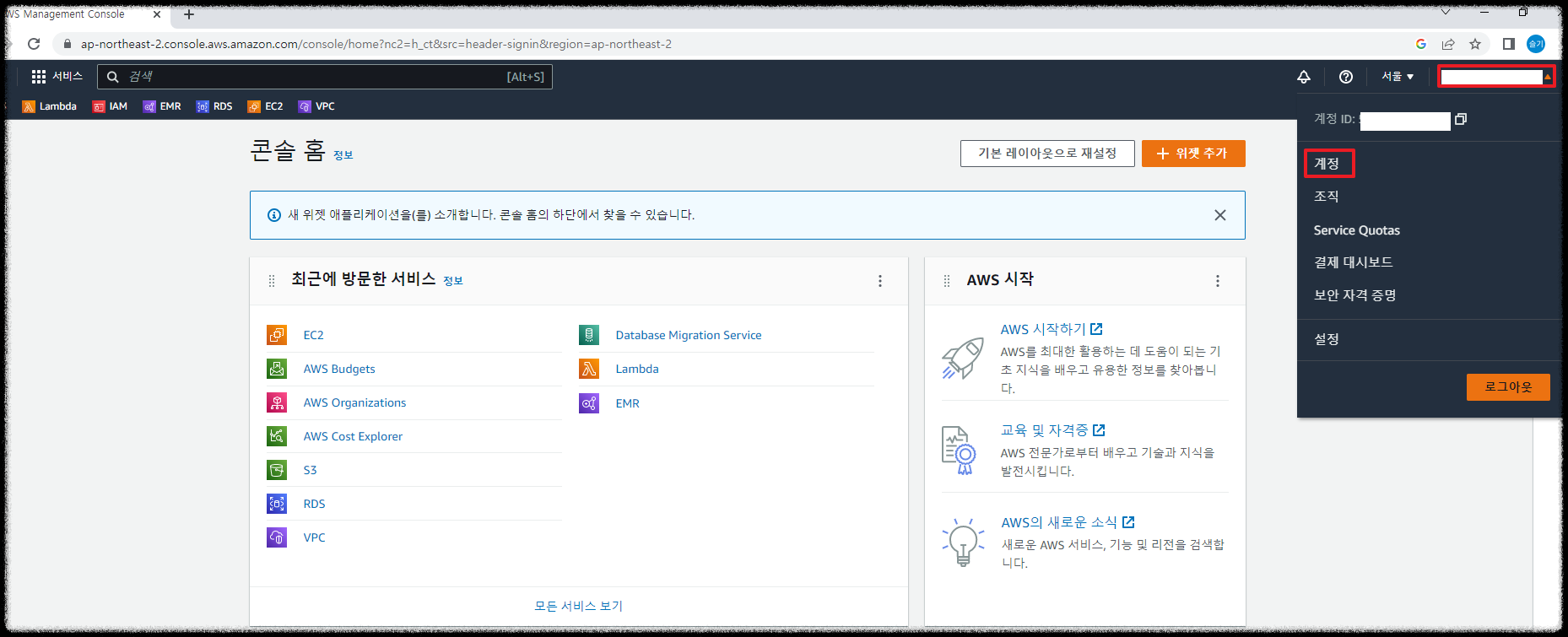The height and width of the screenshot is (637, 1568).
Task: Open a new Chrome tab
Action: point(189,14)
